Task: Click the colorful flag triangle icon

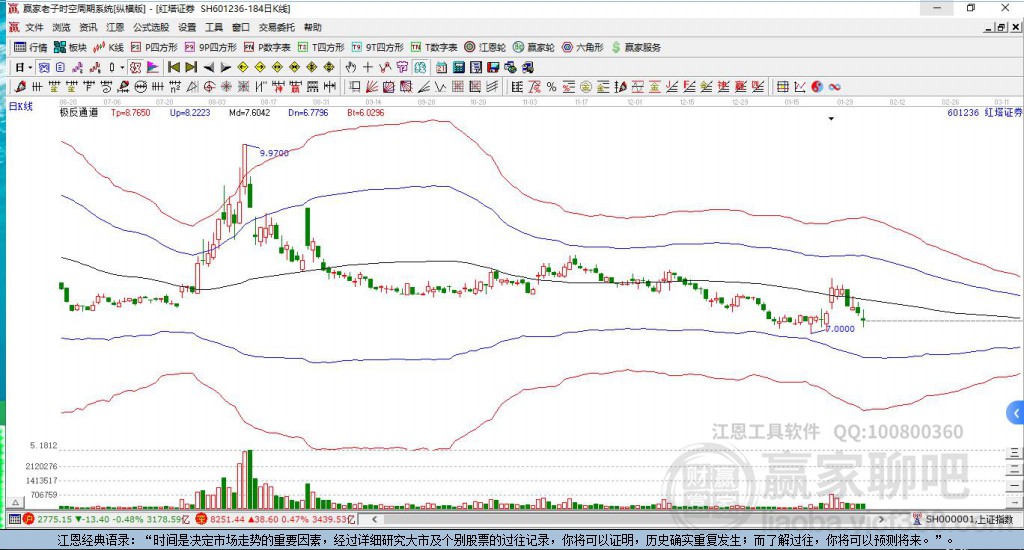Action: click(153, 67)
